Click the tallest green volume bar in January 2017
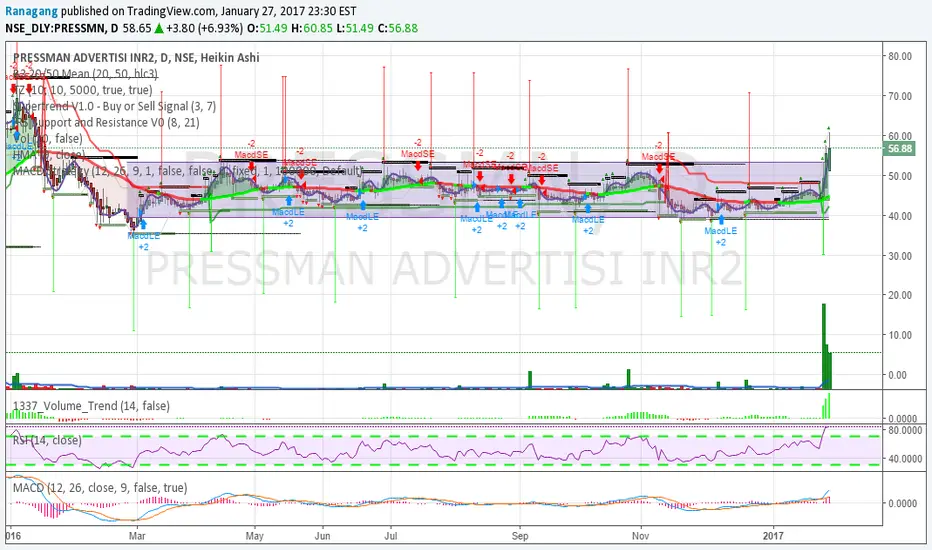The height and width of the screenshot is (550, 932). point(824,345)
